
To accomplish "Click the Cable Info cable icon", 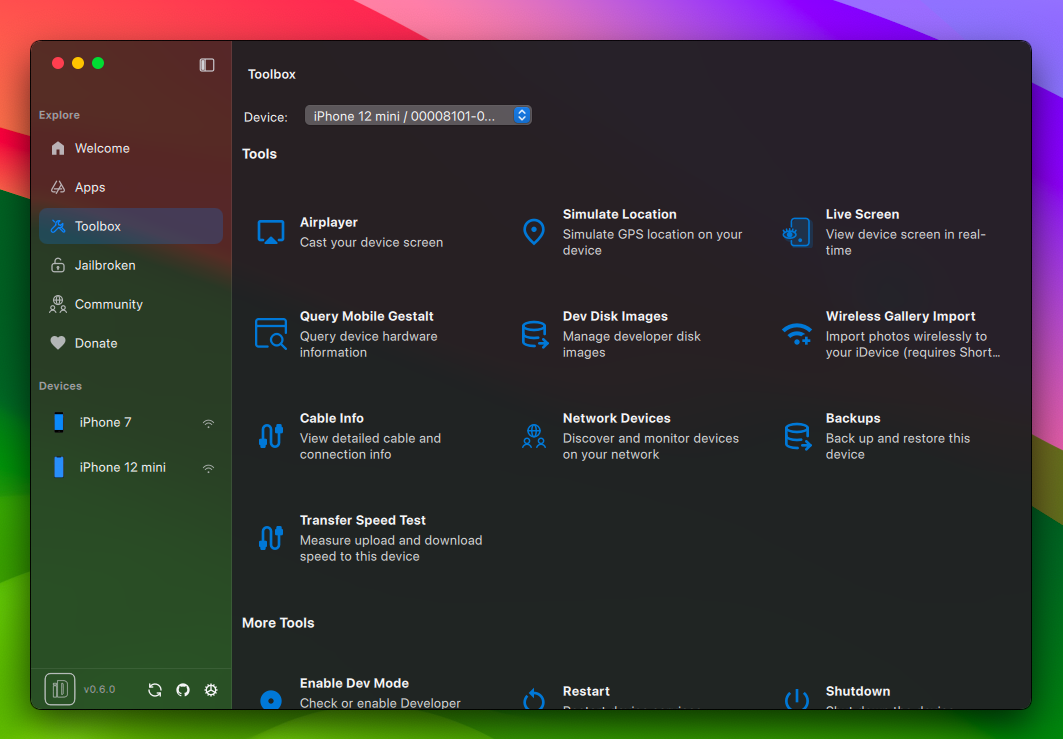I will point(270,436).
